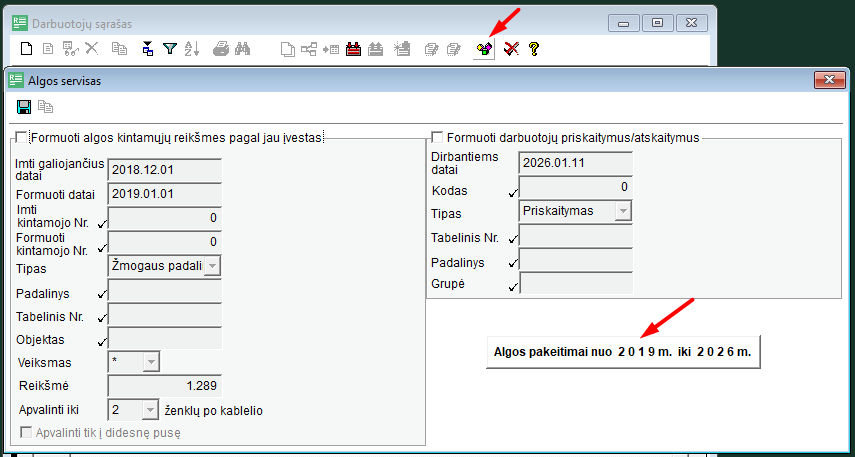Enable 'Formuoti algos kintamųjų reikšmes' checkbox
This screenshot has height=457, width=855.
point(21,138)
